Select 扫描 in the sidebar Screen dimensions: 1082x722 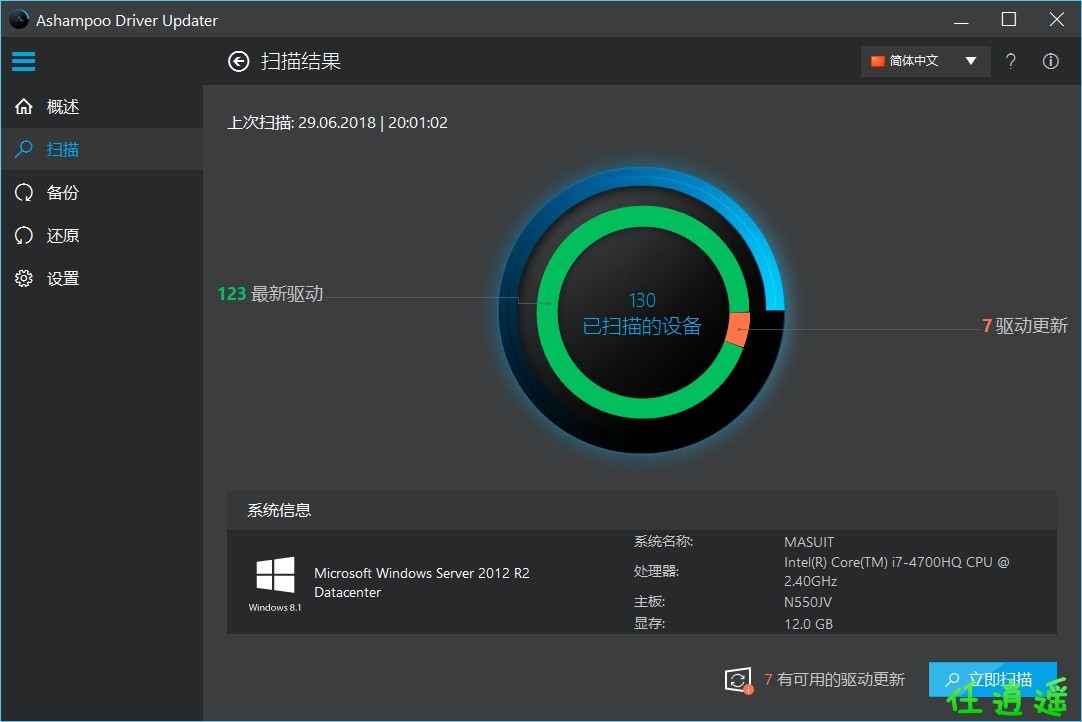pyautogui.click(x=102, y=149)
